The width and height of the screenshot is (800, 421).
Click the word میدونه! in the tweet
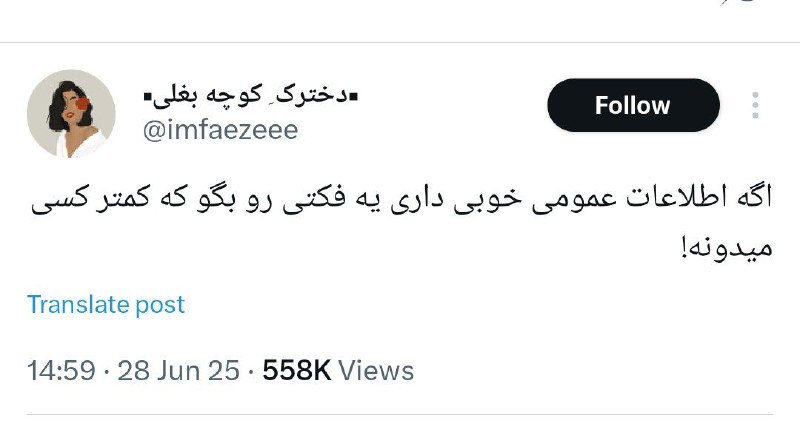click(727, 249)
